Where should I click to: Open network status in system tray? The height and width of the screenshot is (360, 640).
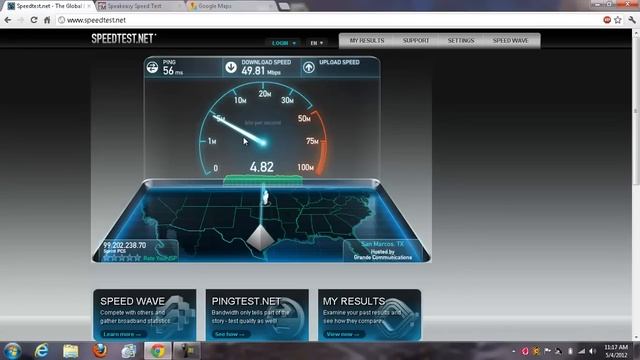pyautogui.click(x=581, y=351)
